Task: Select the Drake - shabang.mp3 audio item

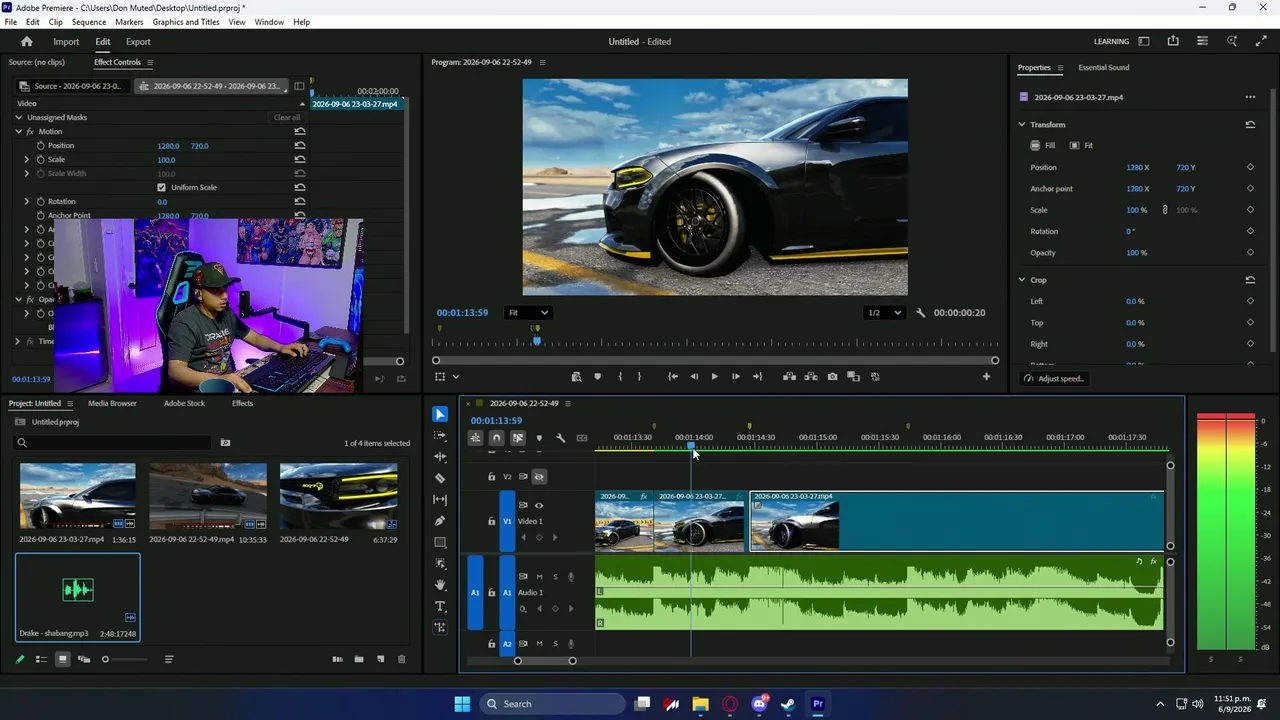Action: tap(78, 597)
